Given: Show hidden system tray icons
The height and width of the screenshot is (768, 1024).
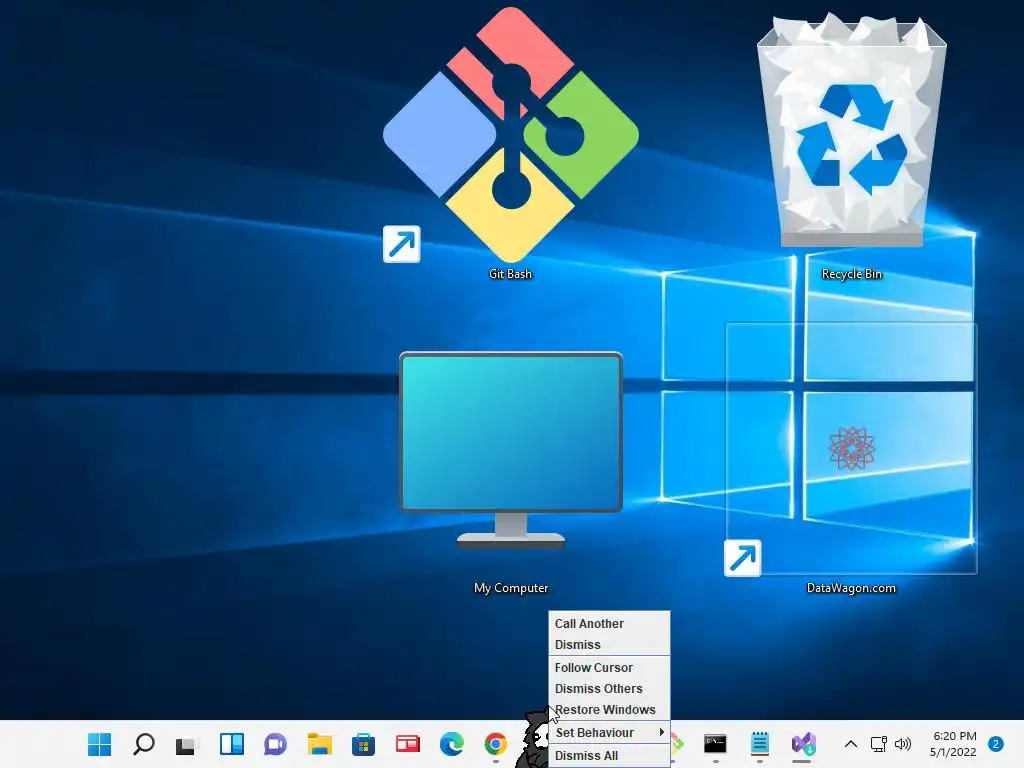Looking at the screenshot, I should [x=851, y=744].
